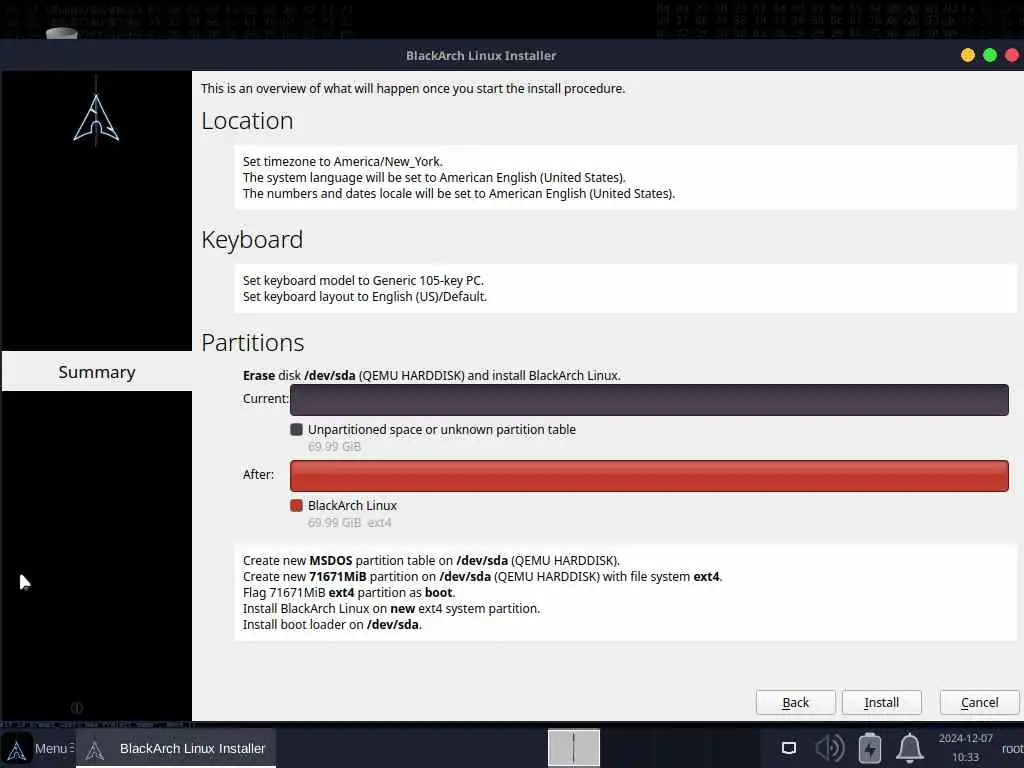
Task: Go Back to previous installer step
Action: pos(795,702)
